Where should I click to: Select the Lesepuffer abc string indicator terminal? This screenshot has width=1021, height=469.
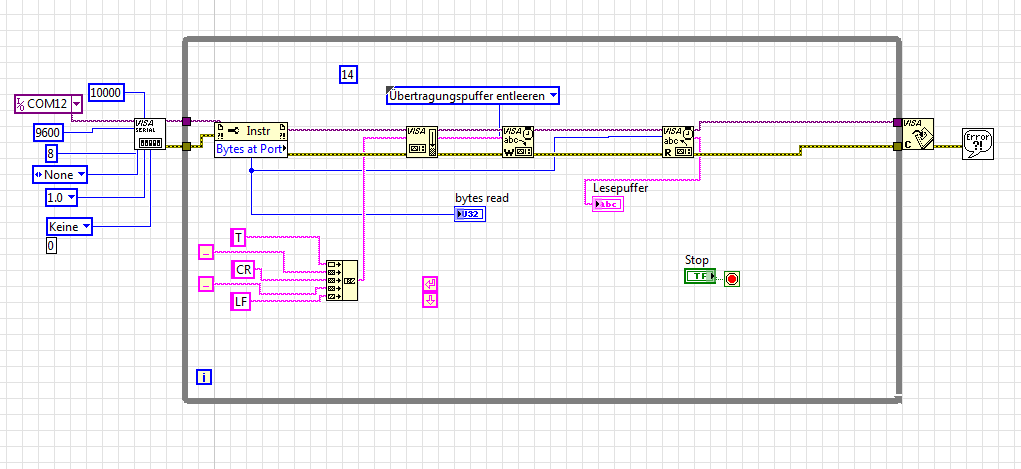tap(608, 205)
